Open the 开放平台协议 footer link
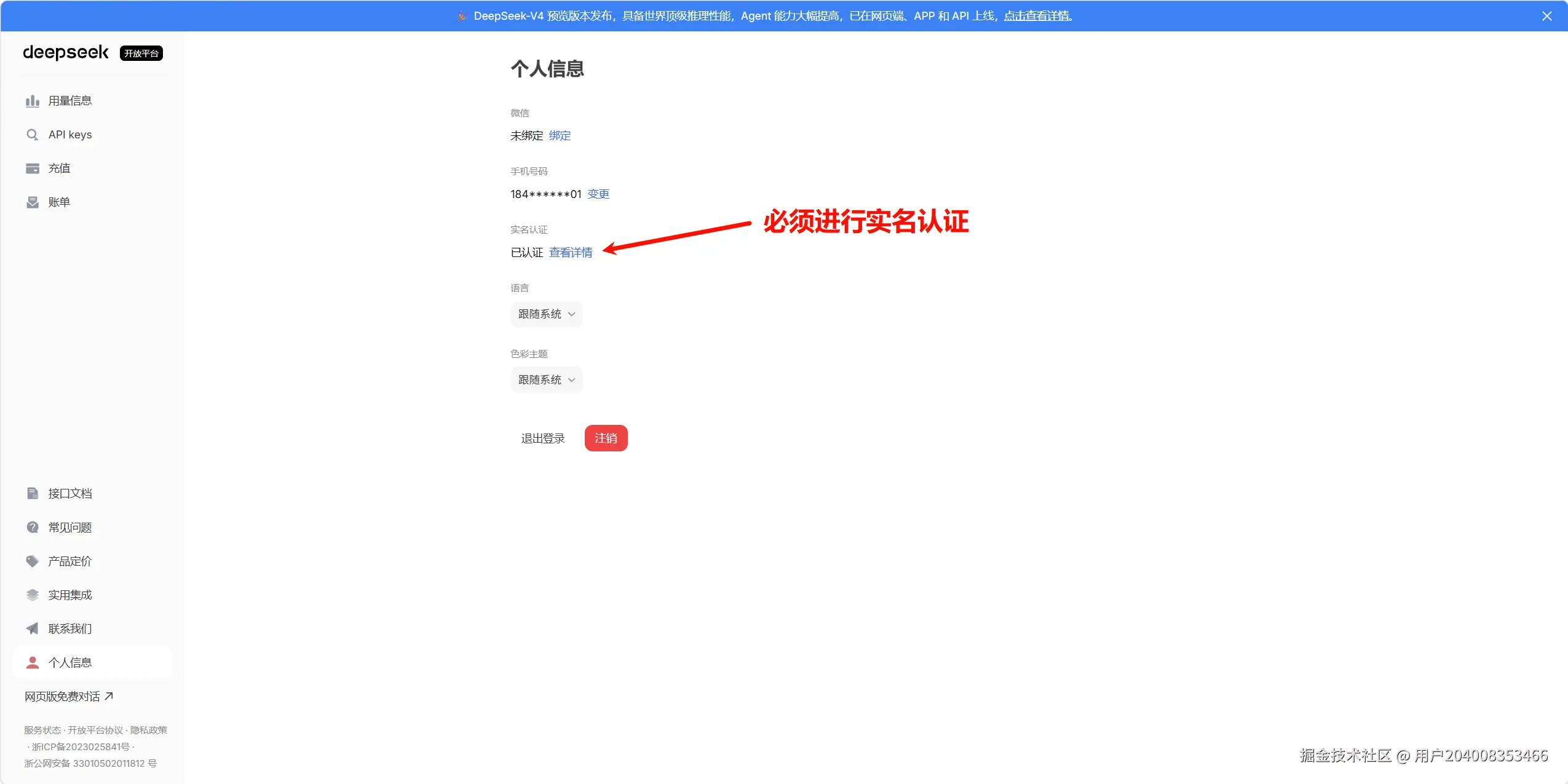 (x=95, y=730)
